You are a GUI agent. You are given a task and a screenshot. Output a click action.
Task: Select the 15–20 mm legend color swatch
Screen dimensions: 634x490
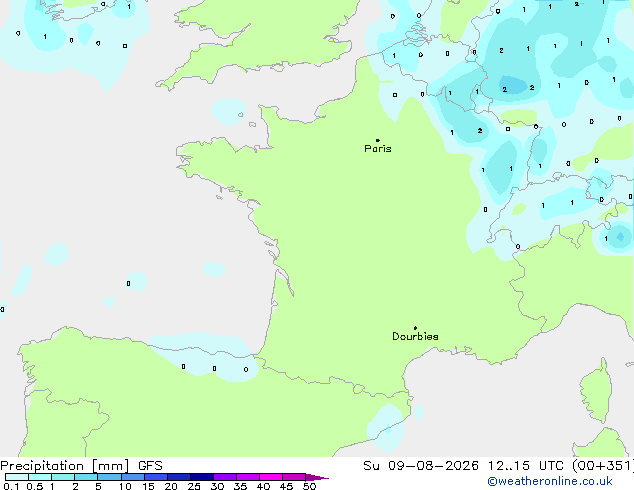tap(156, 477)
